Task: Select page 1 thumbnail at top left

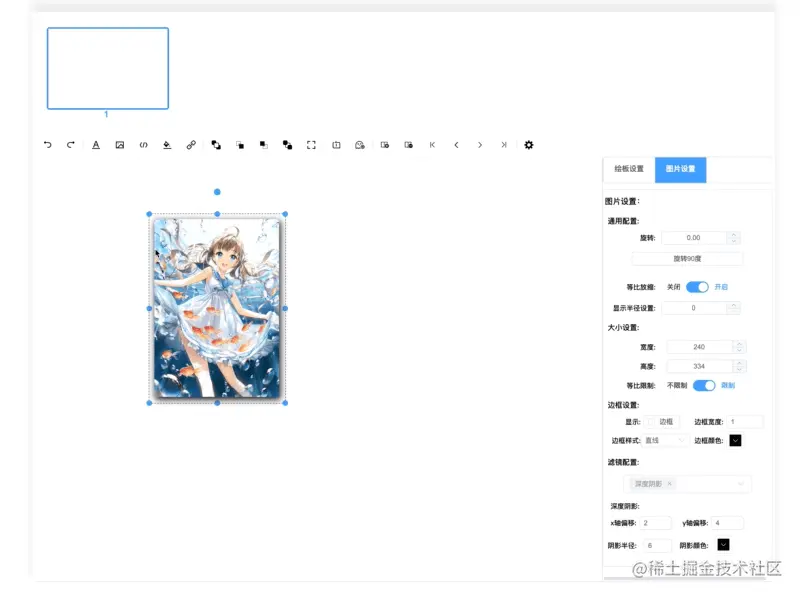Action: pos(108,68)
